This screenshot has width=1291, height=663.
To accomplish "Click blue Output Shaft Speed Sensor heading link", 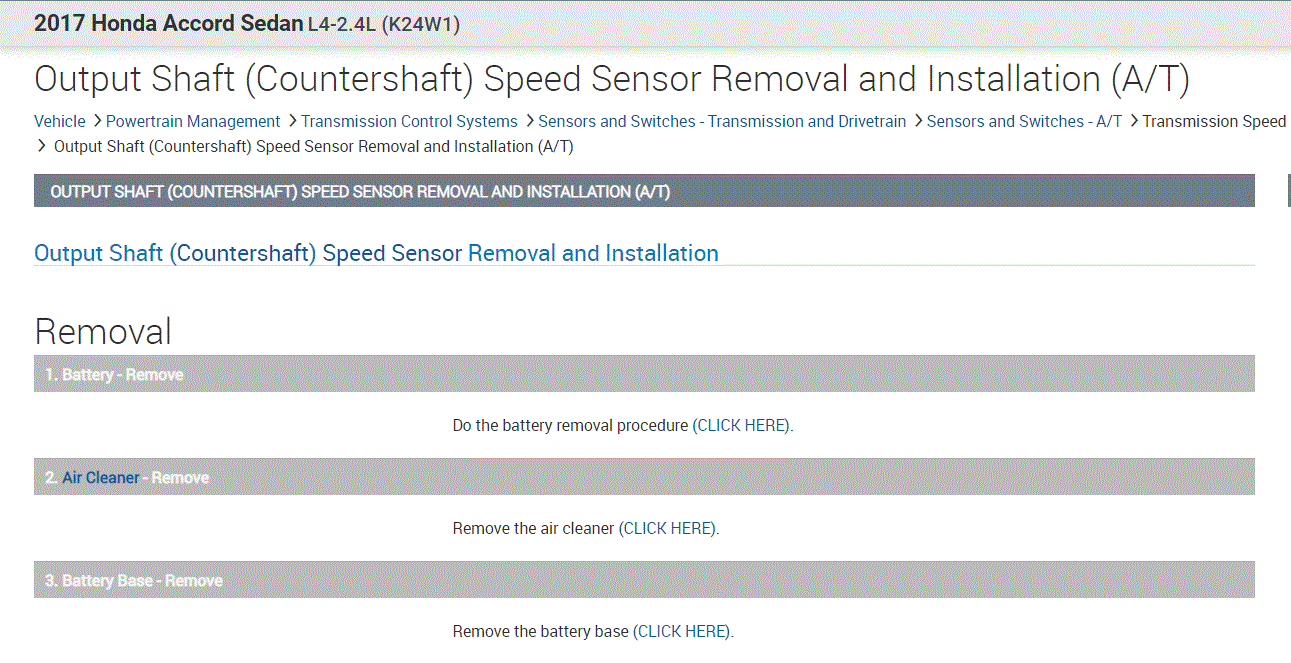I will click(376, 253).
